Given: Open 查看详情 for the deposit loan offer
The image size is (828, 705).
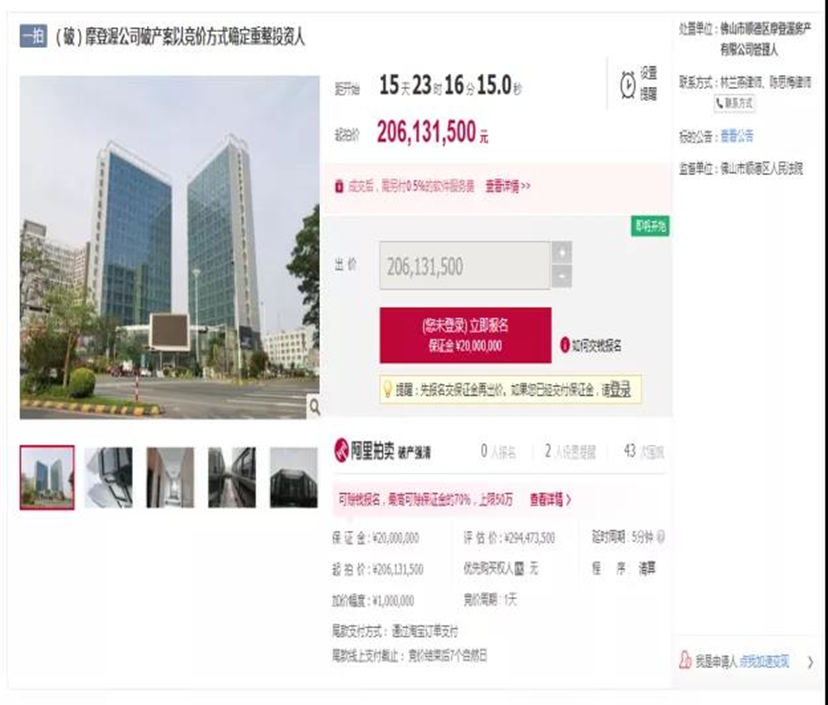Looking at the screenshot, I should click(550, 500).
